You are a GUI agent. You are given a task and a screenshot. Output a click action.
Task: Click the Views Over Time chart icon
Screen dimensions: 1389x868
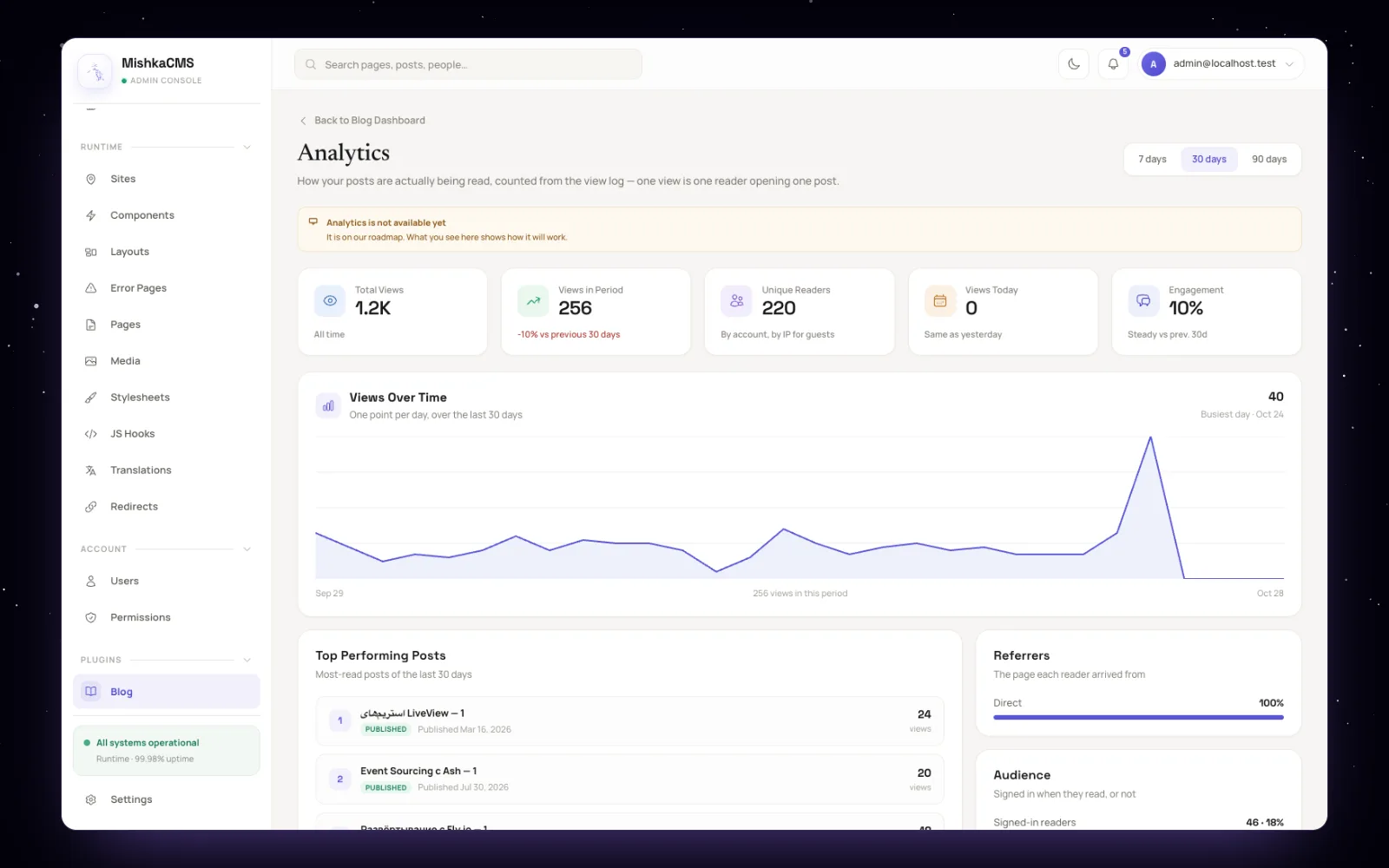328,405
